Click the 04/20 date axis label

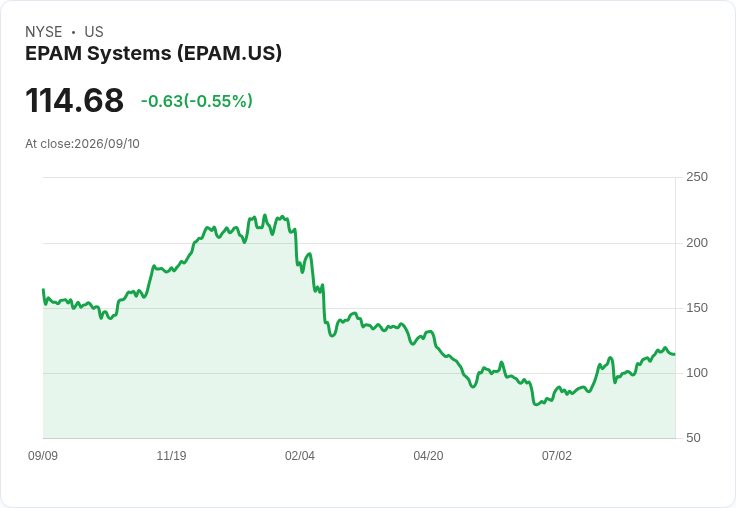tap(428, 456)
